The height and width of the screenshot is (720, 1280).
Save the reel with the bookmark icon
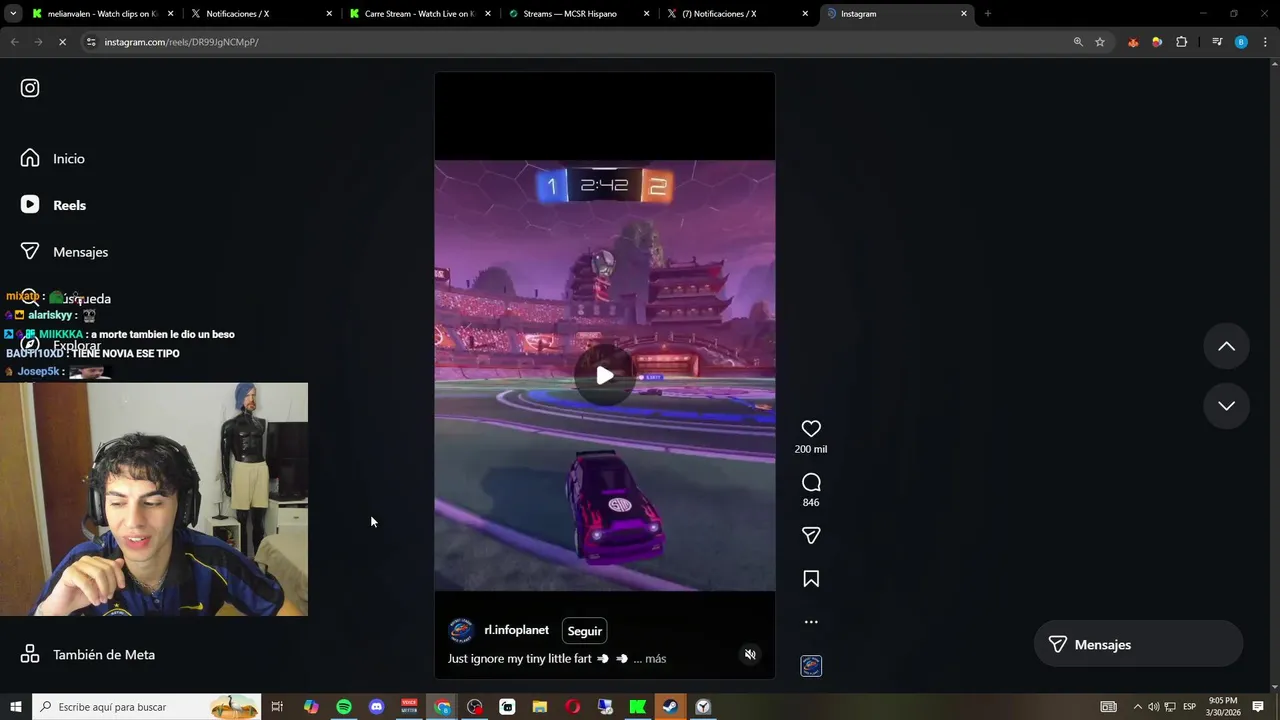pyautogui.click(x=811, y=579)
